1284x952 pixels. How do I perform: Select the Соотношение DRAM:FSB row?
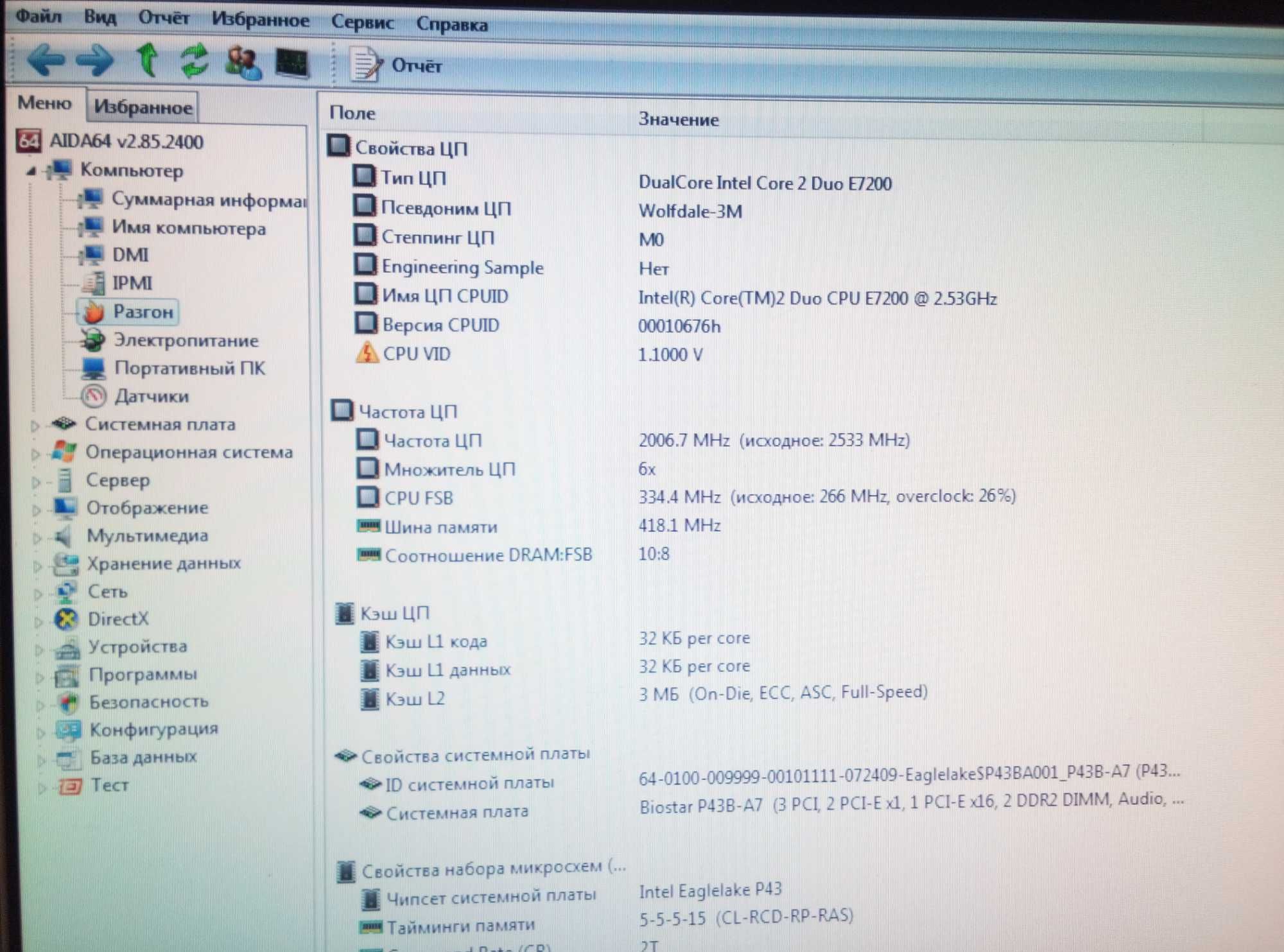coord(513,554)
